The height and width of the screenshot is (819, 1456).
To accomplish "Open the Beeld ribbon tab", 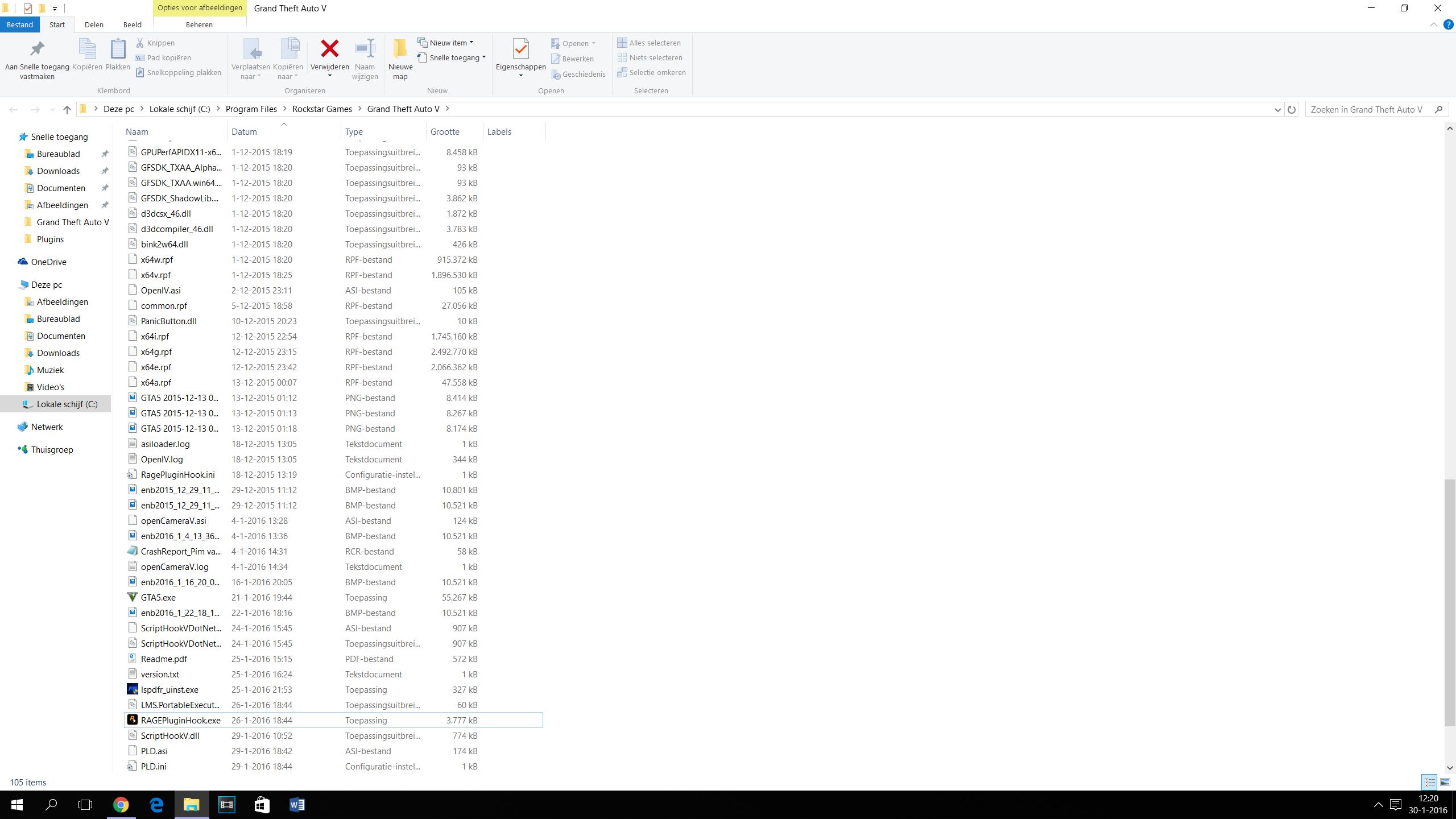I will (x=132, y=24).
